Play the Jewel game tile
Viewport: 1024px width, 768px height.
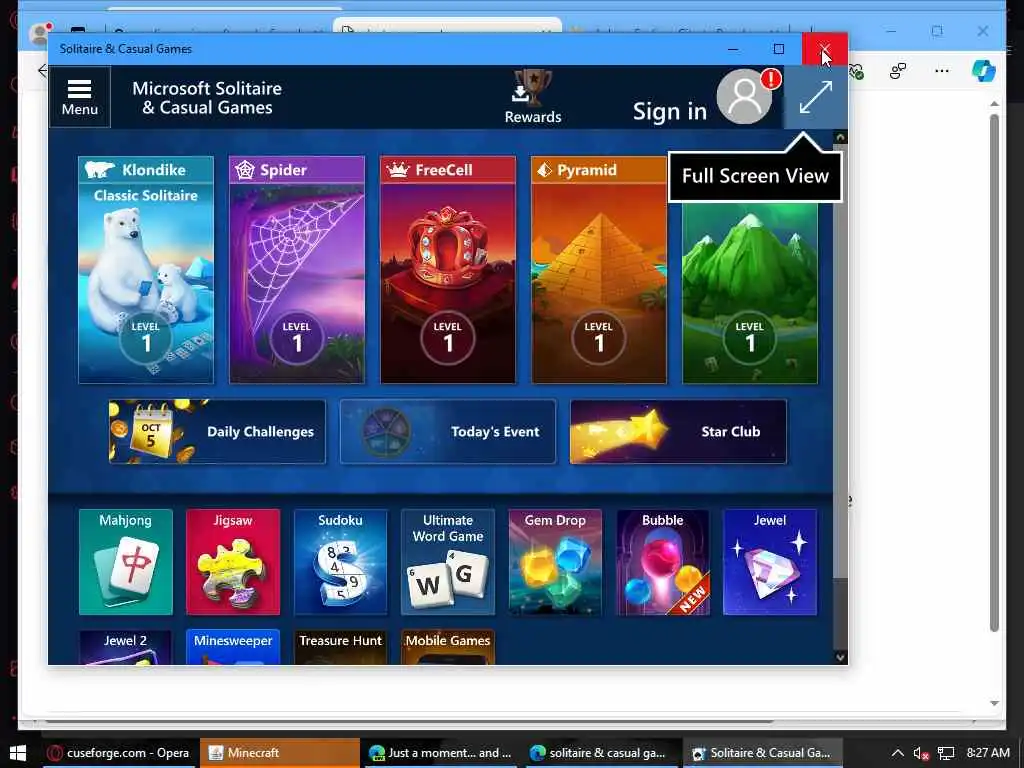coord(770,562)
